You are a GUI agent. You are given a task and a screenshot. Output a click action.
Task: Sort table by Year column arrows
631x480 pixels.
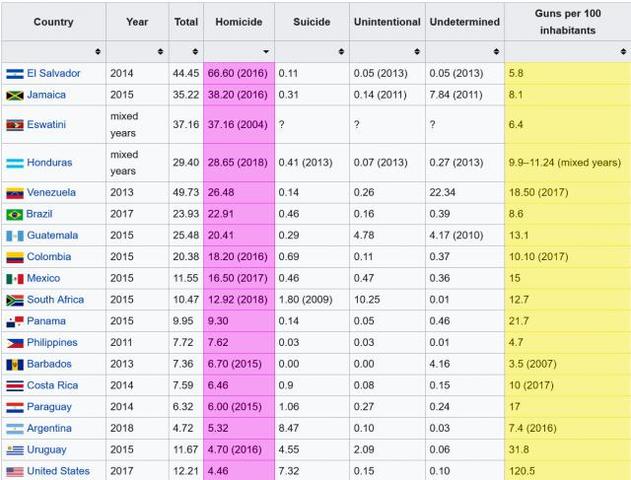[x=160, y=51]
